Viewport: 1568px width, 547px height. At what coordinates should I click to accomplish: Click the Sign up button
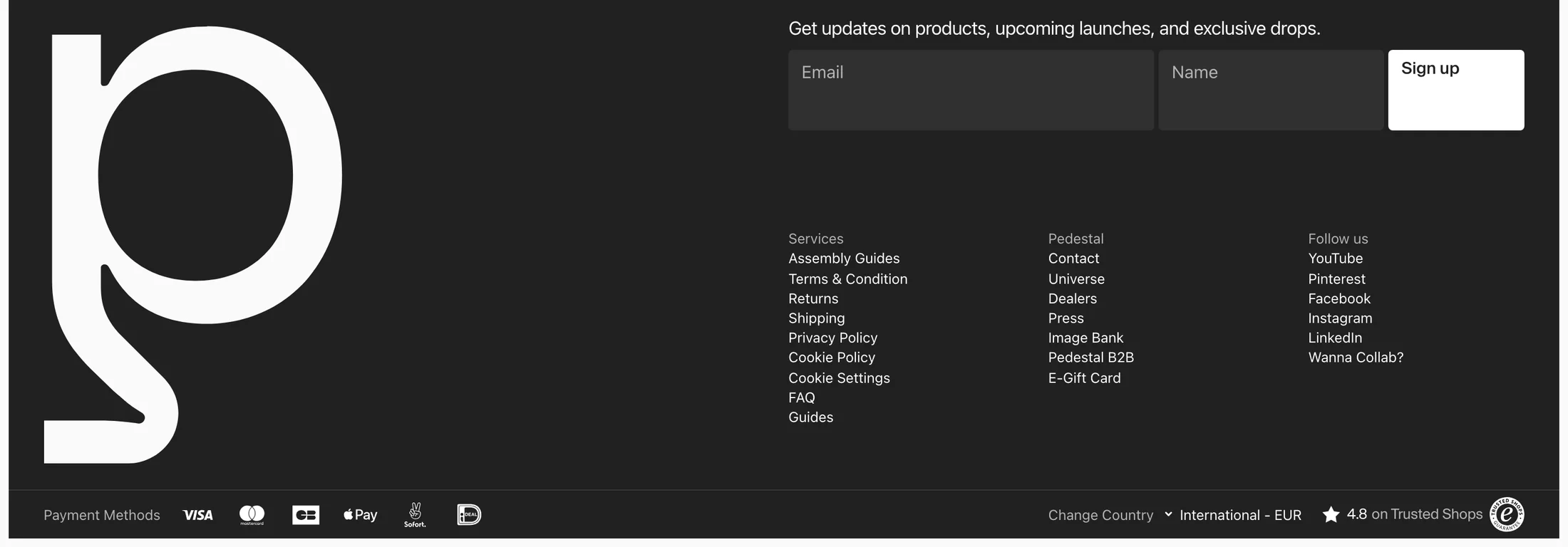tap(1456, 90)
